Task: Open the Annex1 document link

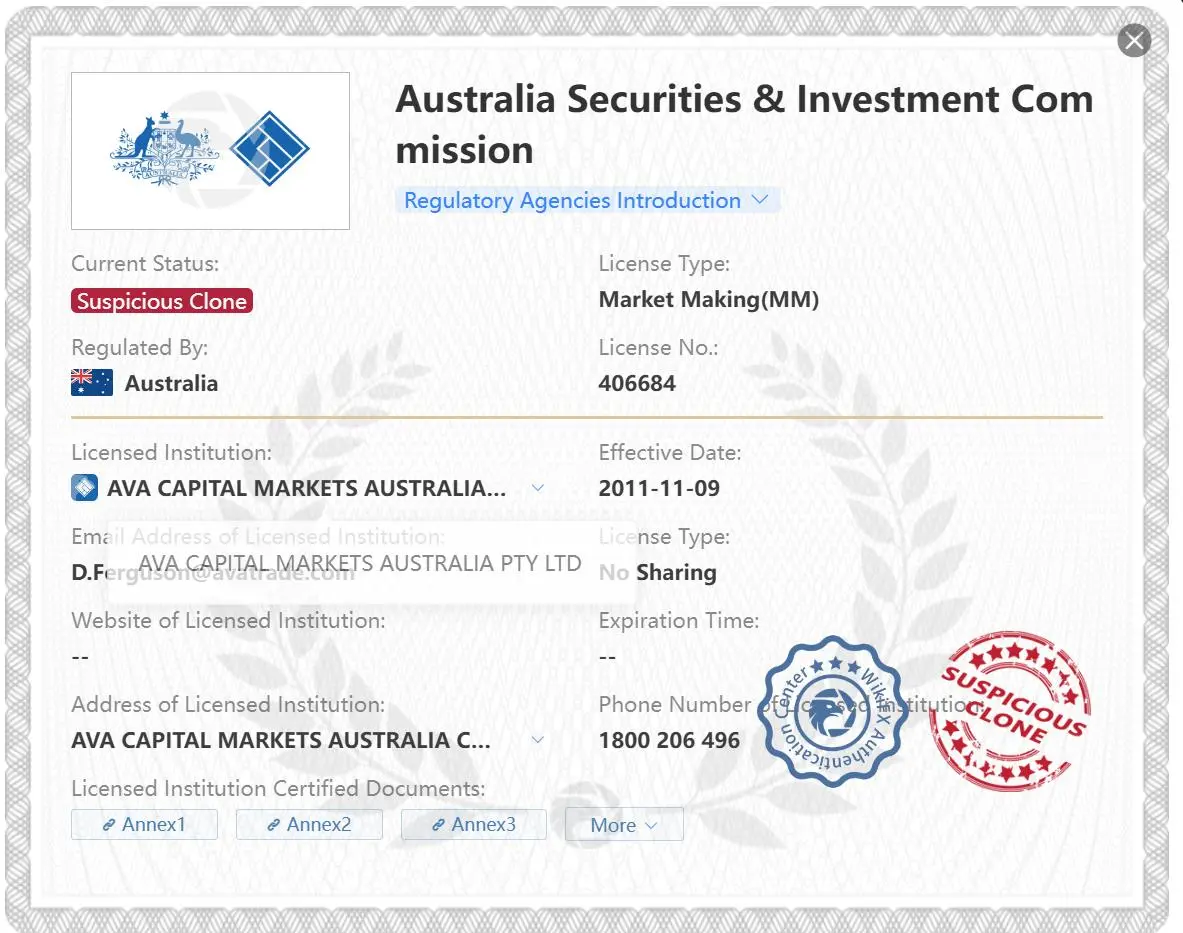Action: tap(144, 824)
